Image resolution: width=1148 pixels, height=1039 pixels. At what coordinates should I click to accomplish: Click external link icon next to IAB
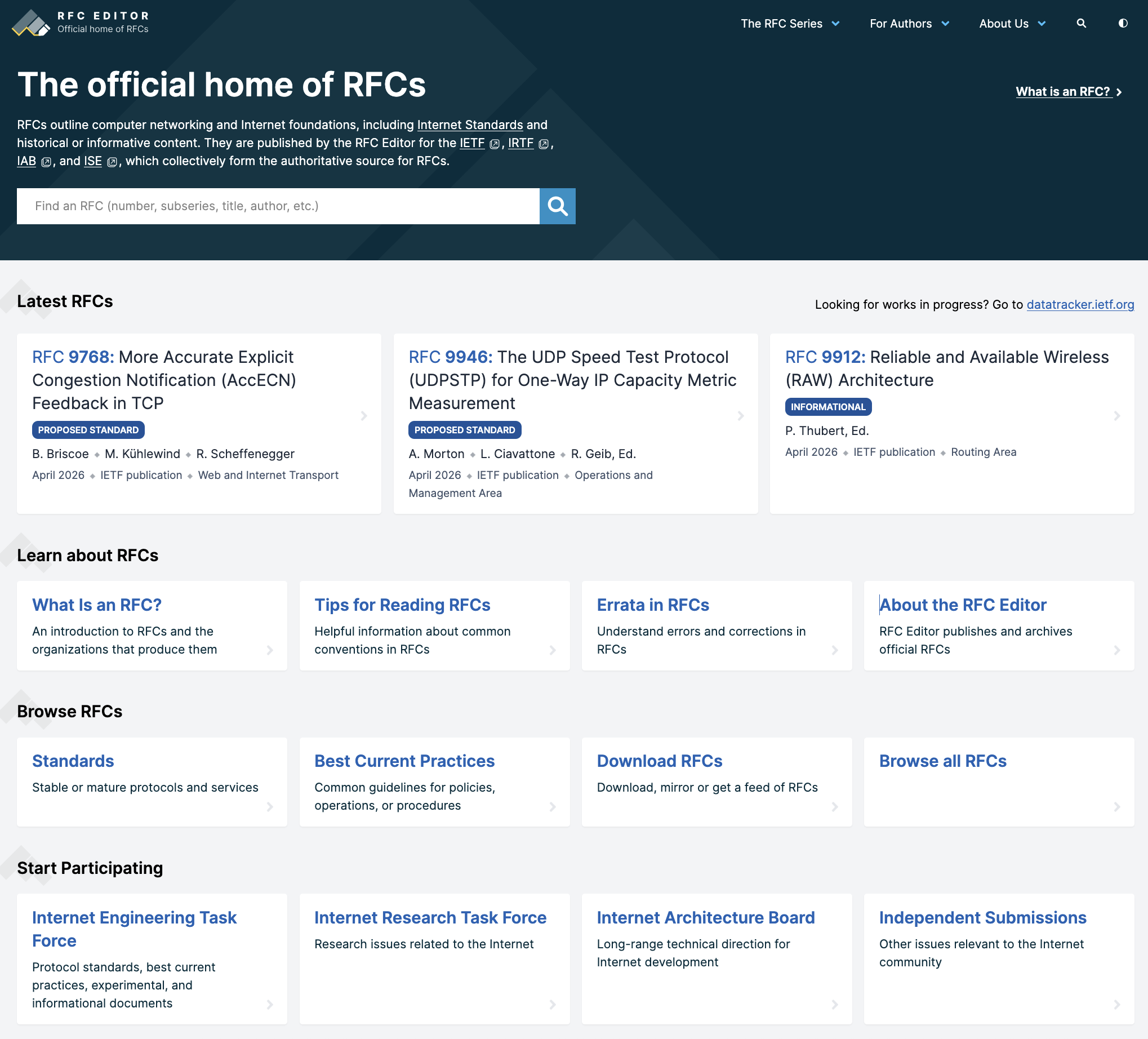tap(46, 162)
